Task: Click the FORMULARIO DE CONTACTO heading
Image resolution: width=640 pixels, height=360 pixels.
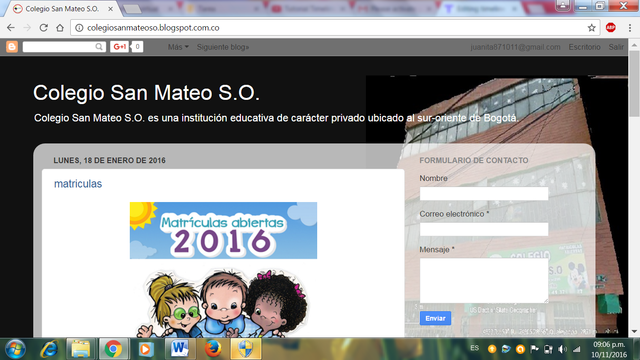Action: [x=474, y=160]
